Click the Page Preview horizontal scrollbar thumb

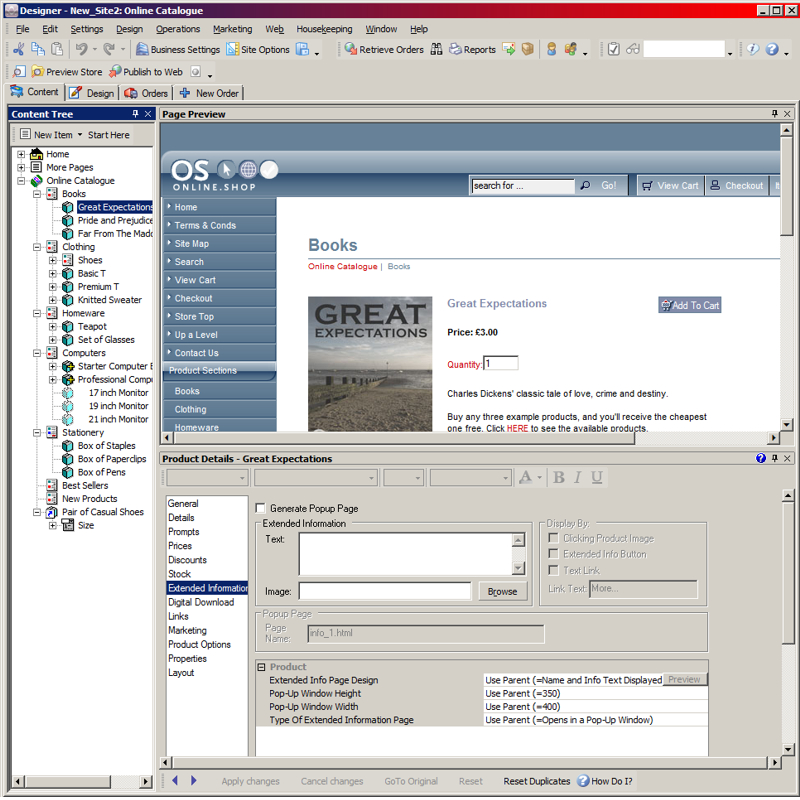click(x=404, y=438)
